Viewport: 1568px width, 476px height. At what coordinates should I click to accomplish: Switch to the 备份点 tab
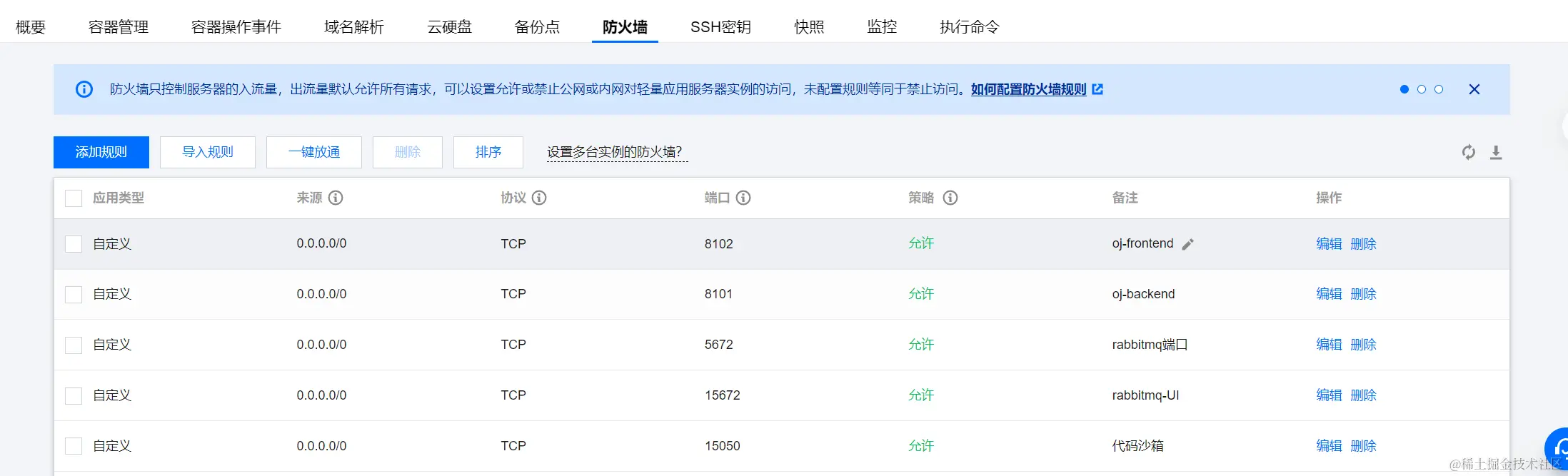[x=538, y=27]
